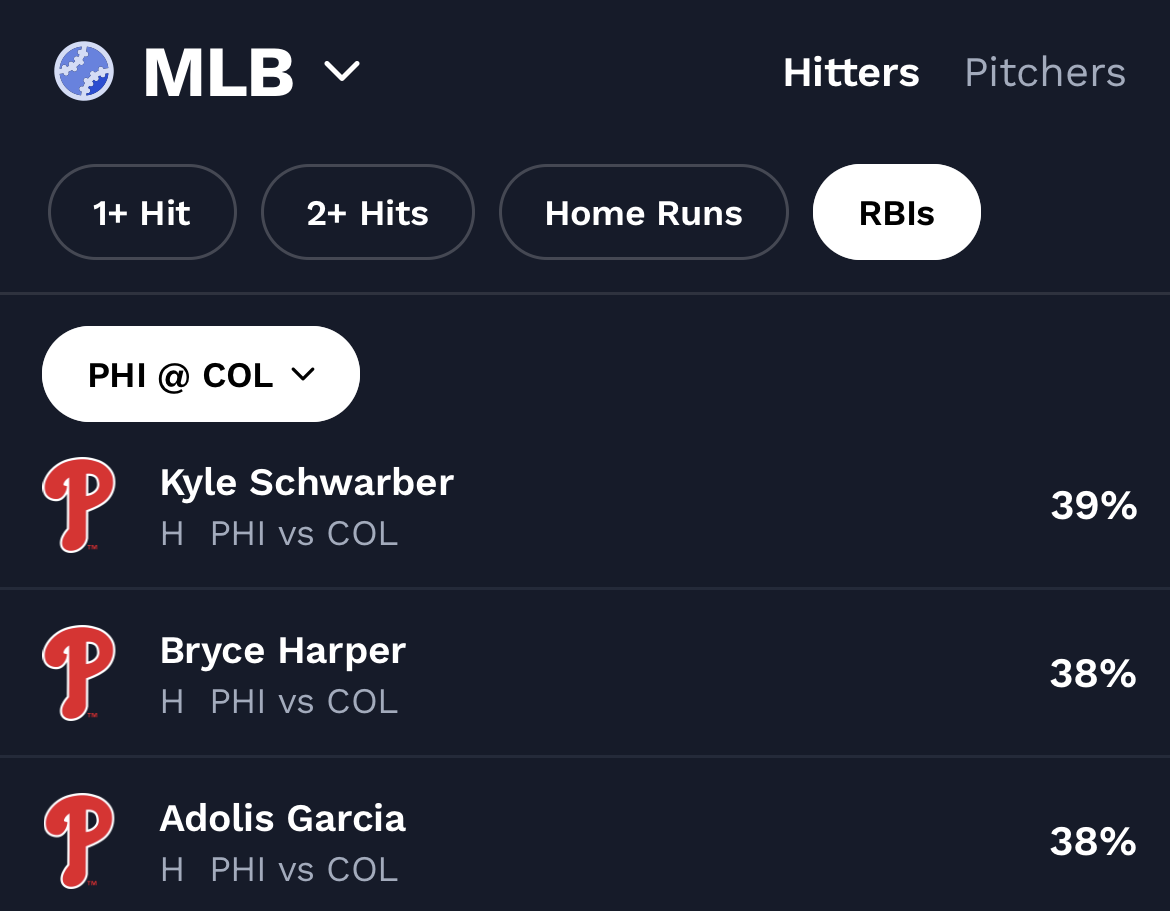Screen dimensions: 1170x911
Task: Click Phillies logo beside Adolis Garcia
Action: click(79, 840)
